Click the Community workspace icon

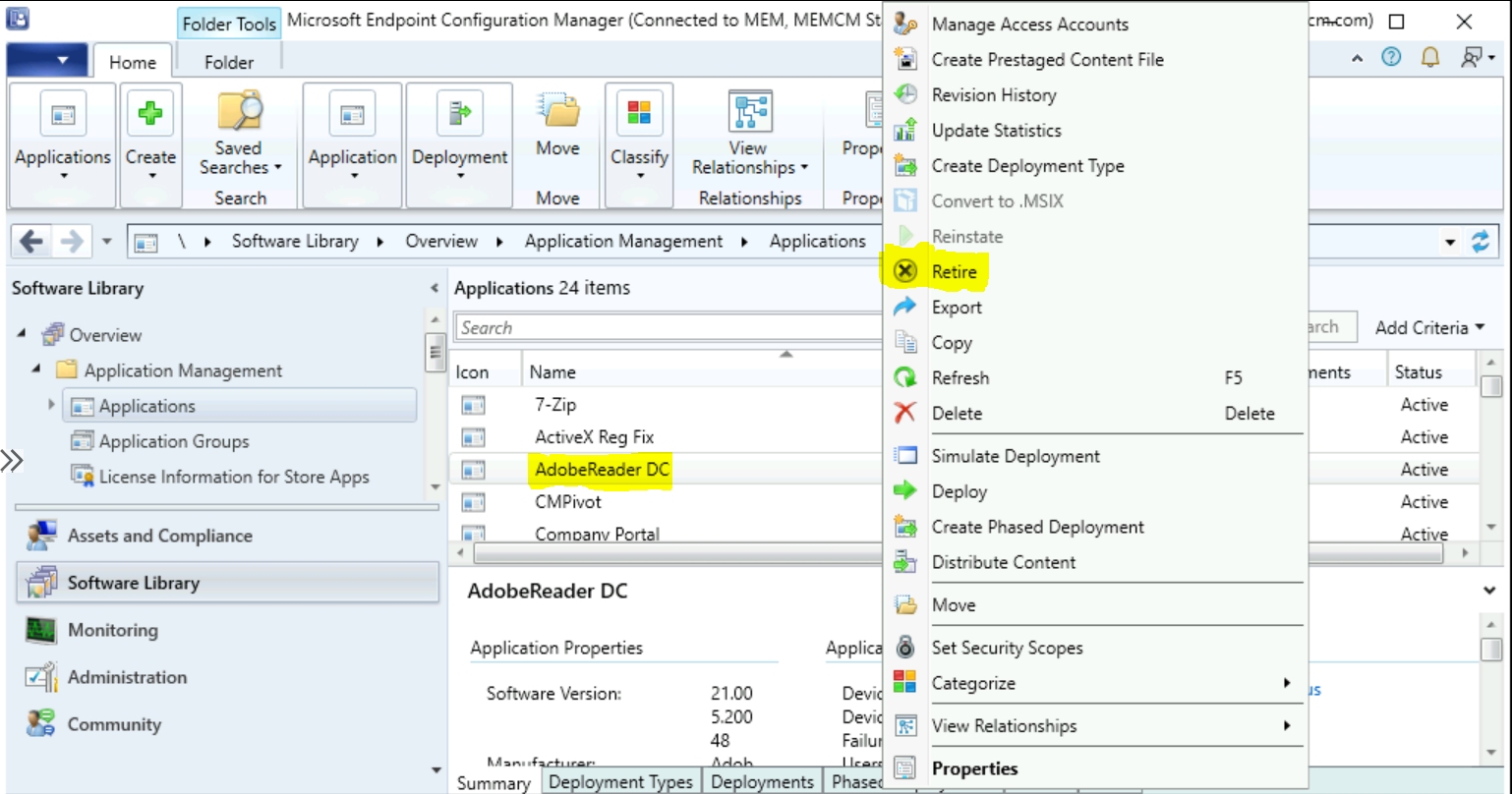click(x=115, y=724)
